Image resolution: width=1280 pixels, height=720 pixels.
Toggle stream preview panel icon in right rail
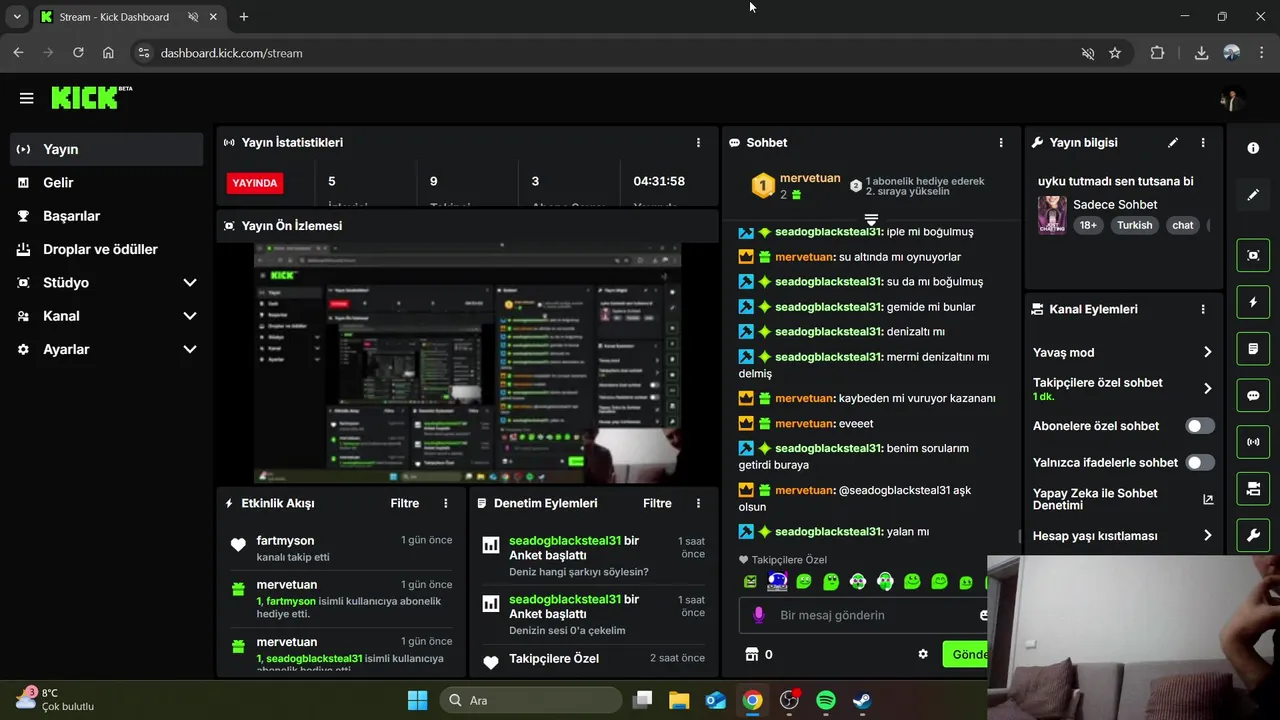1253,255
